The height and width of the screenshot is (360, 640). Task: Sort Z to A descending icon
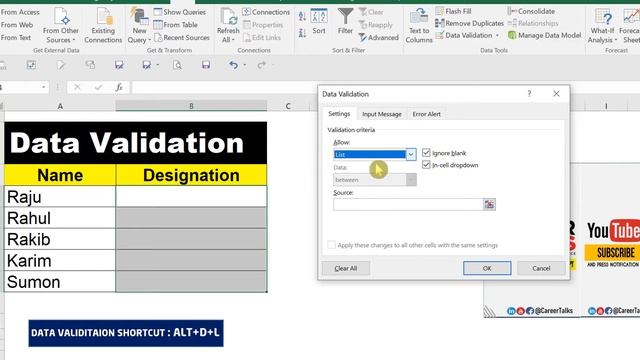tap(302, 33)
